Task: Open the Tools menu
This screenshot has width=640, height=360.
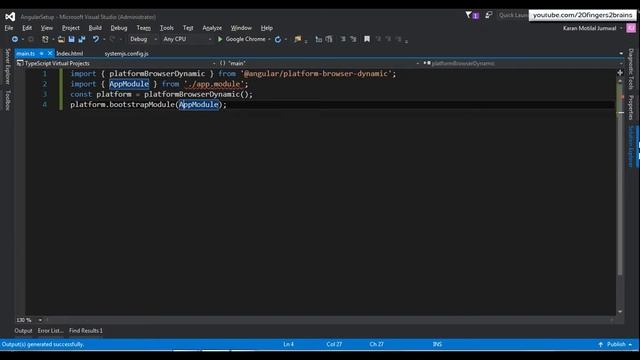Action: (167, 28)
